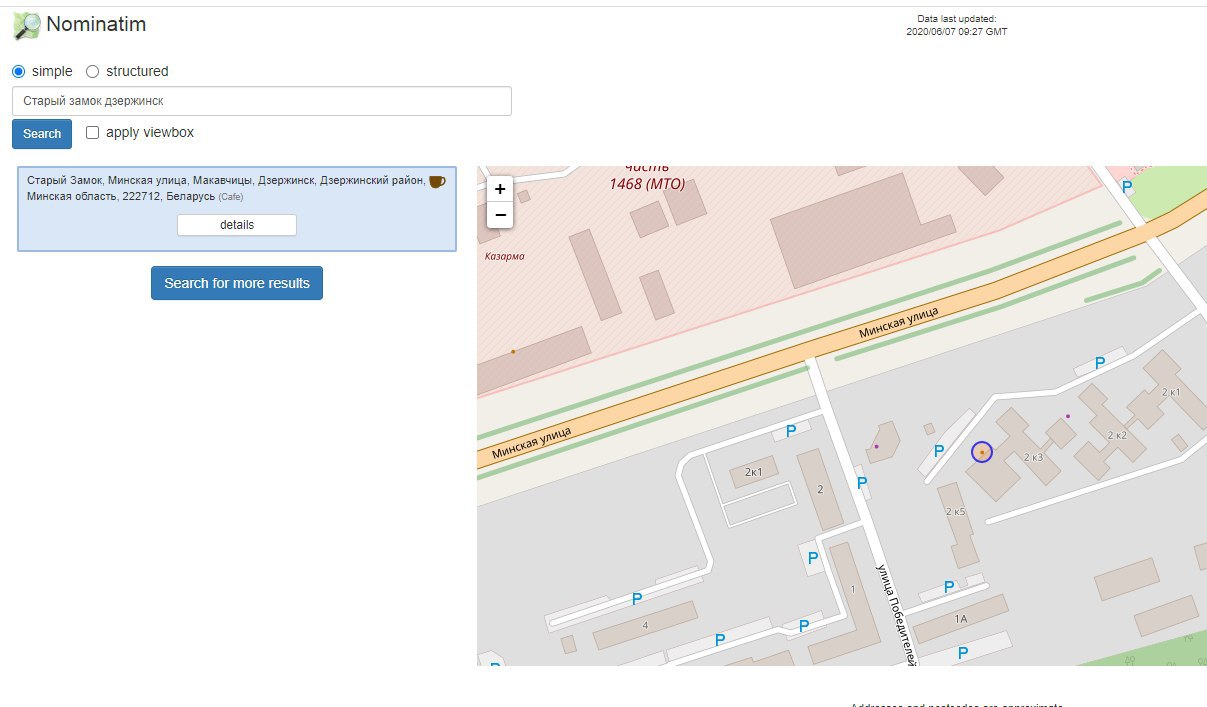Select the simple search radio button
Image resolution: width=1207 pixels, height=707 pixels.
pyautogui.click(x=18, y=71)
